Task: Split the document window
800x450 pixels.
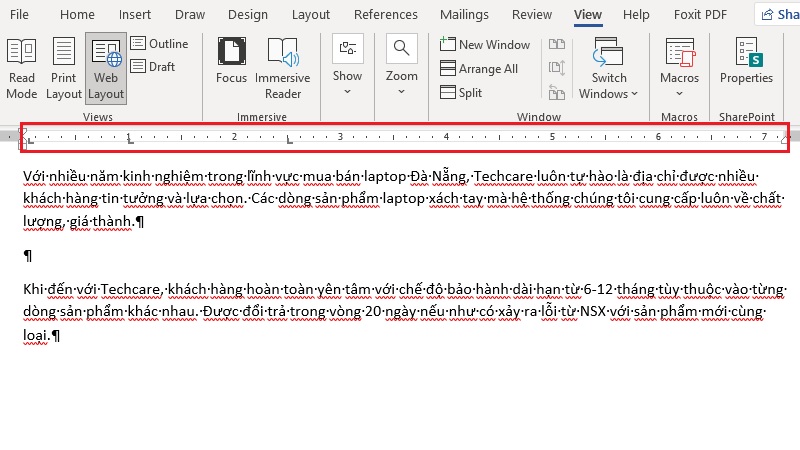Action: point(461,92)
